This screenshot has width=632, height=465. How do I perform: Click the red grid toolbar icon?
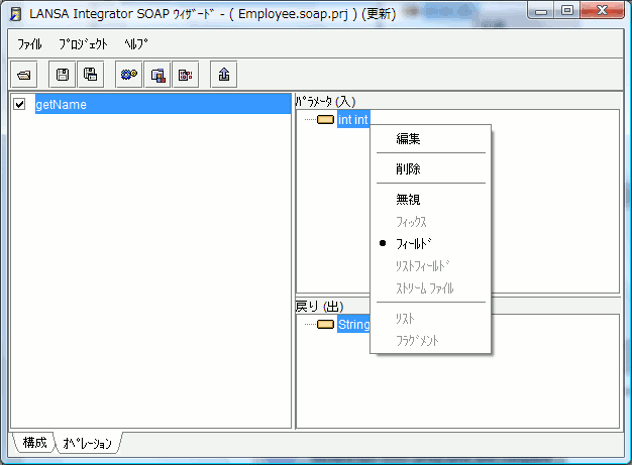185,75
